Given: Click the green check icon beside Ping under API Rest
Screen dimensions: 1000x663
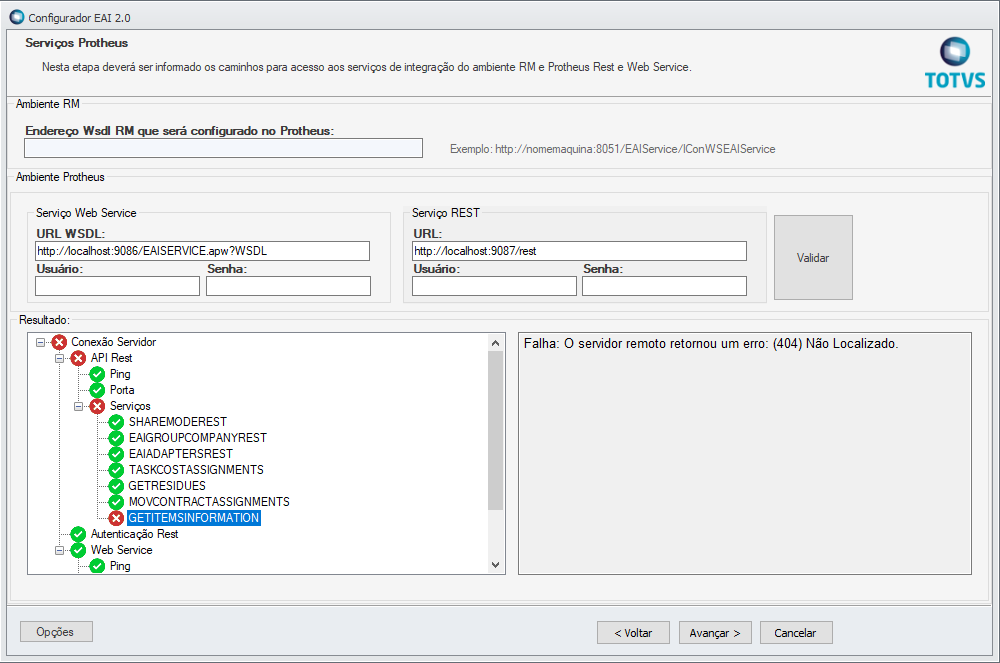Looking at the screenshot, I should pyautogui.click(x=97, y=374).
